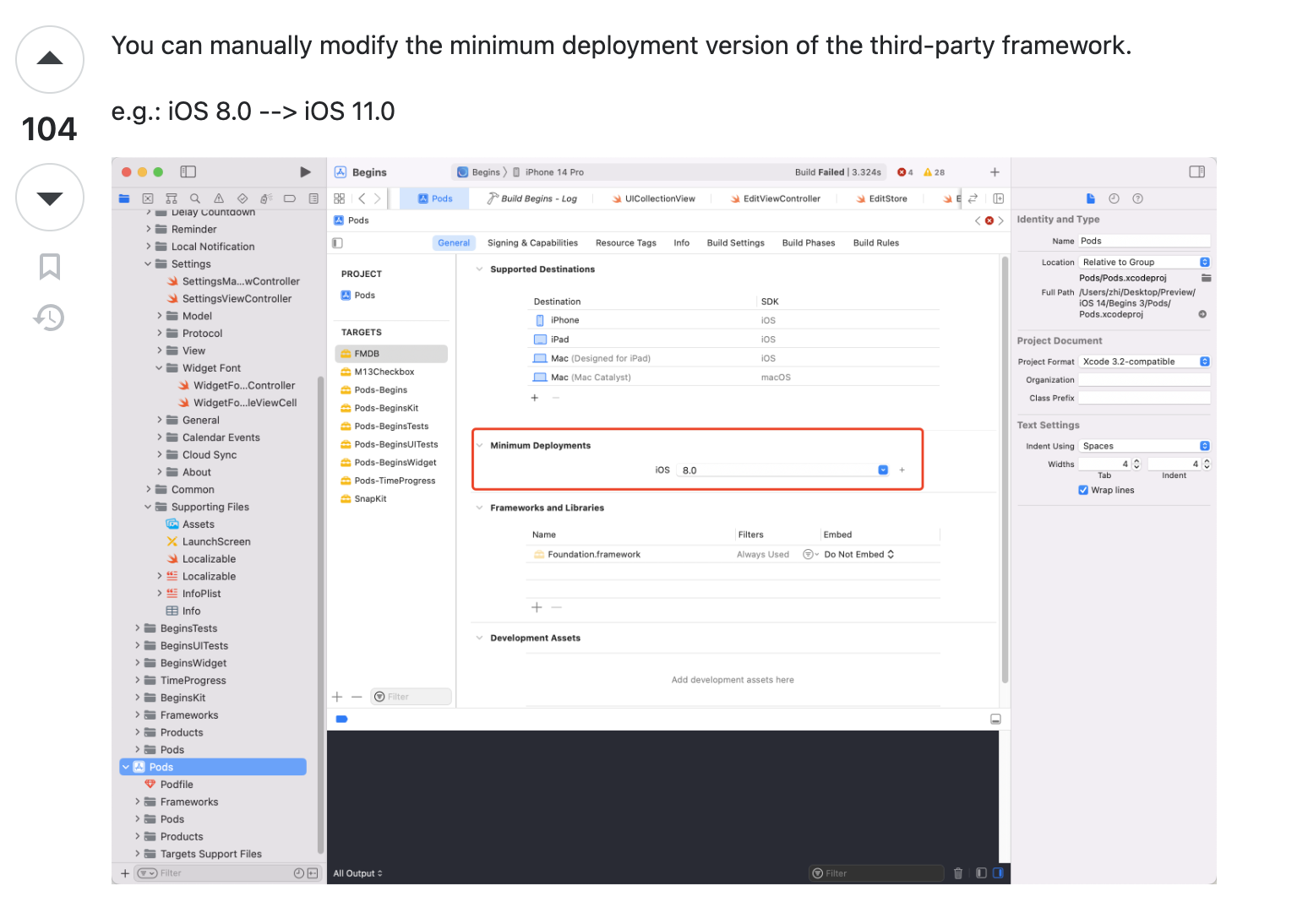Viewport: 1308px width, 924px height.
Task: Click the yellow warning count badge
Action: 934,172
